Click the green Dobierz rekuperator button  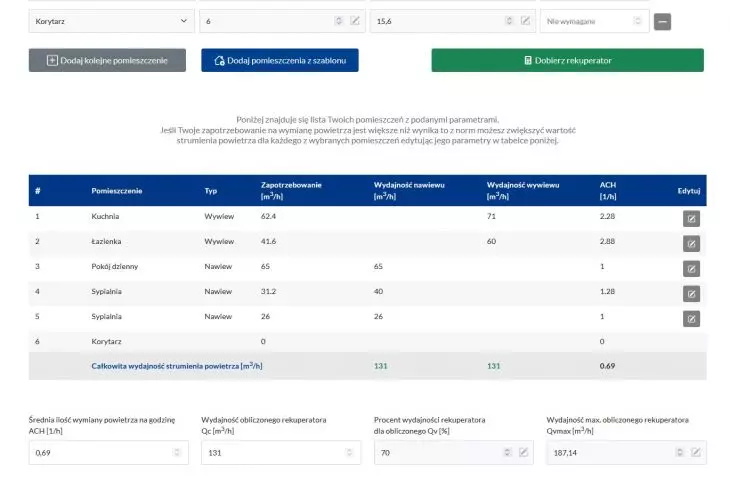click(x=568, y=61)
